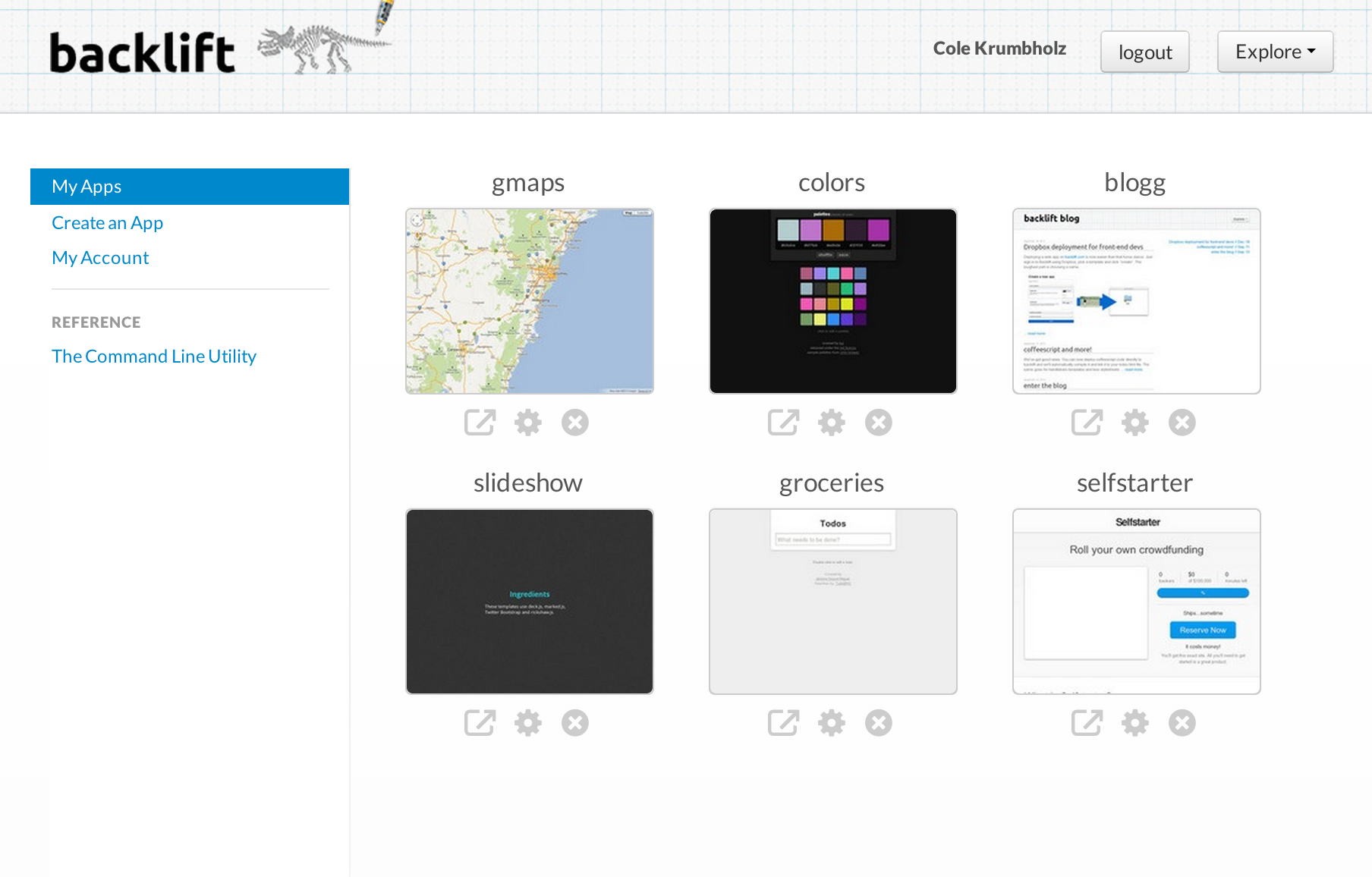Click the logout button
The width and height of the screenshot is (1372, 877).
[x=1144, y=52]
